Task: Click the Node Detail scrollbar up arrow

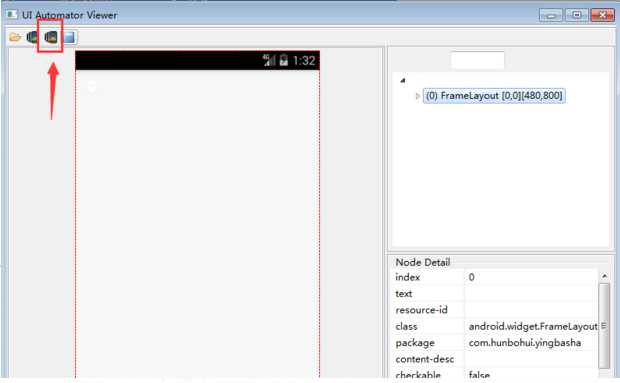Action: tap(604, 276)
